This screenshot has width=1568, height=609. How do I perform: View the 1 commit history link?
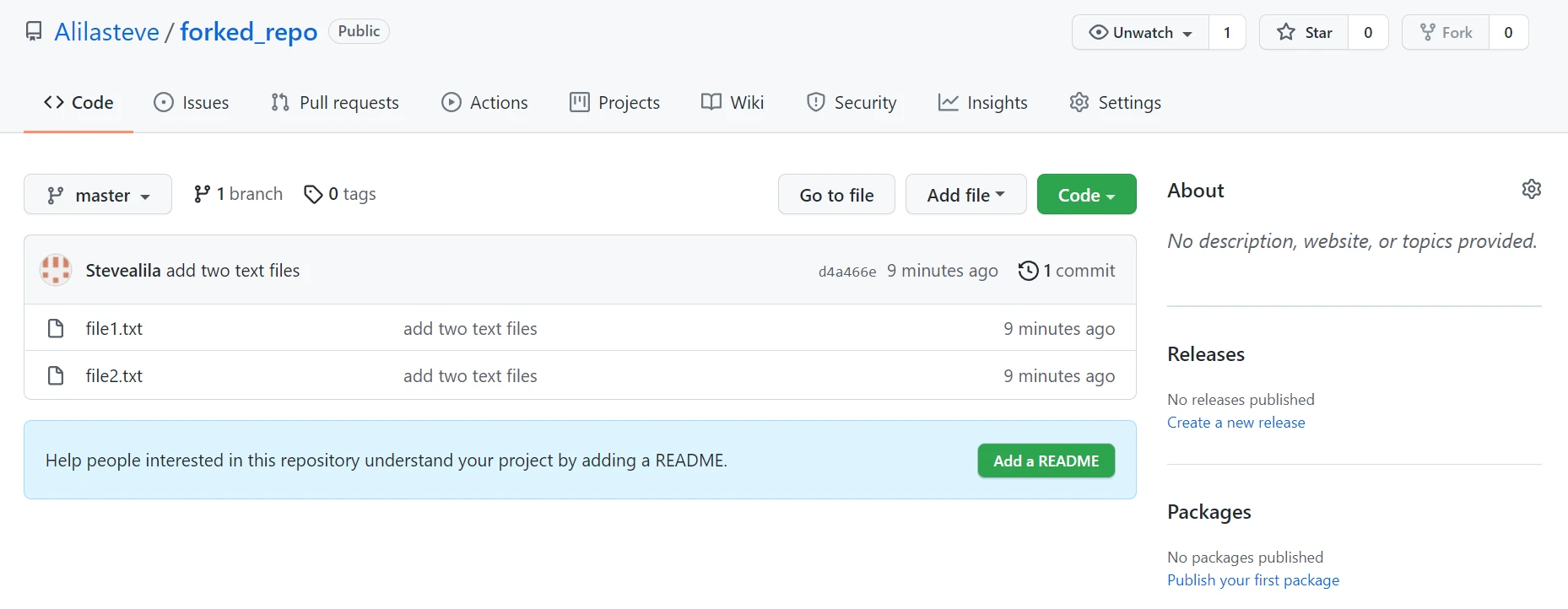coord(1067,271)
